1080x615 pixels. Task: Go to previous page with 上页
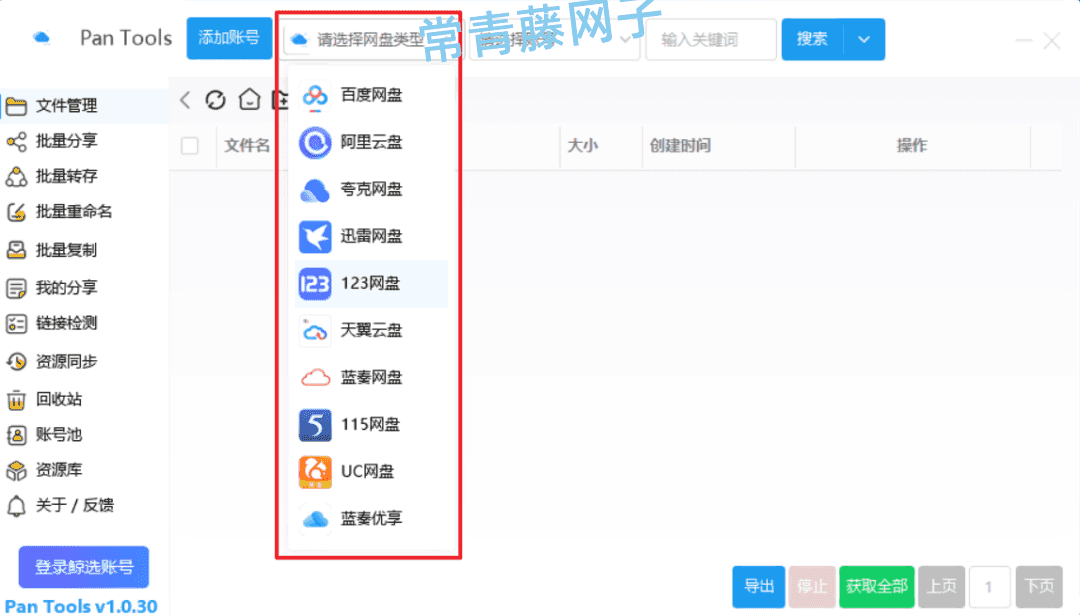point(941,587)
